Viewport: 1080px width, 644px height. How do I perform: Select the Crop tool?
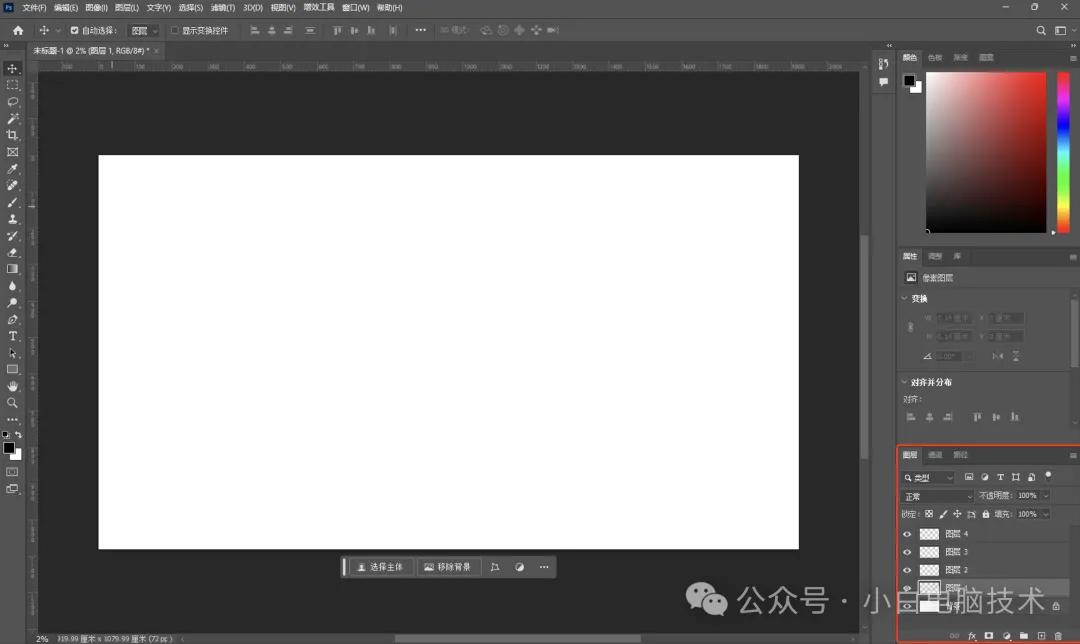click(13, 135)
